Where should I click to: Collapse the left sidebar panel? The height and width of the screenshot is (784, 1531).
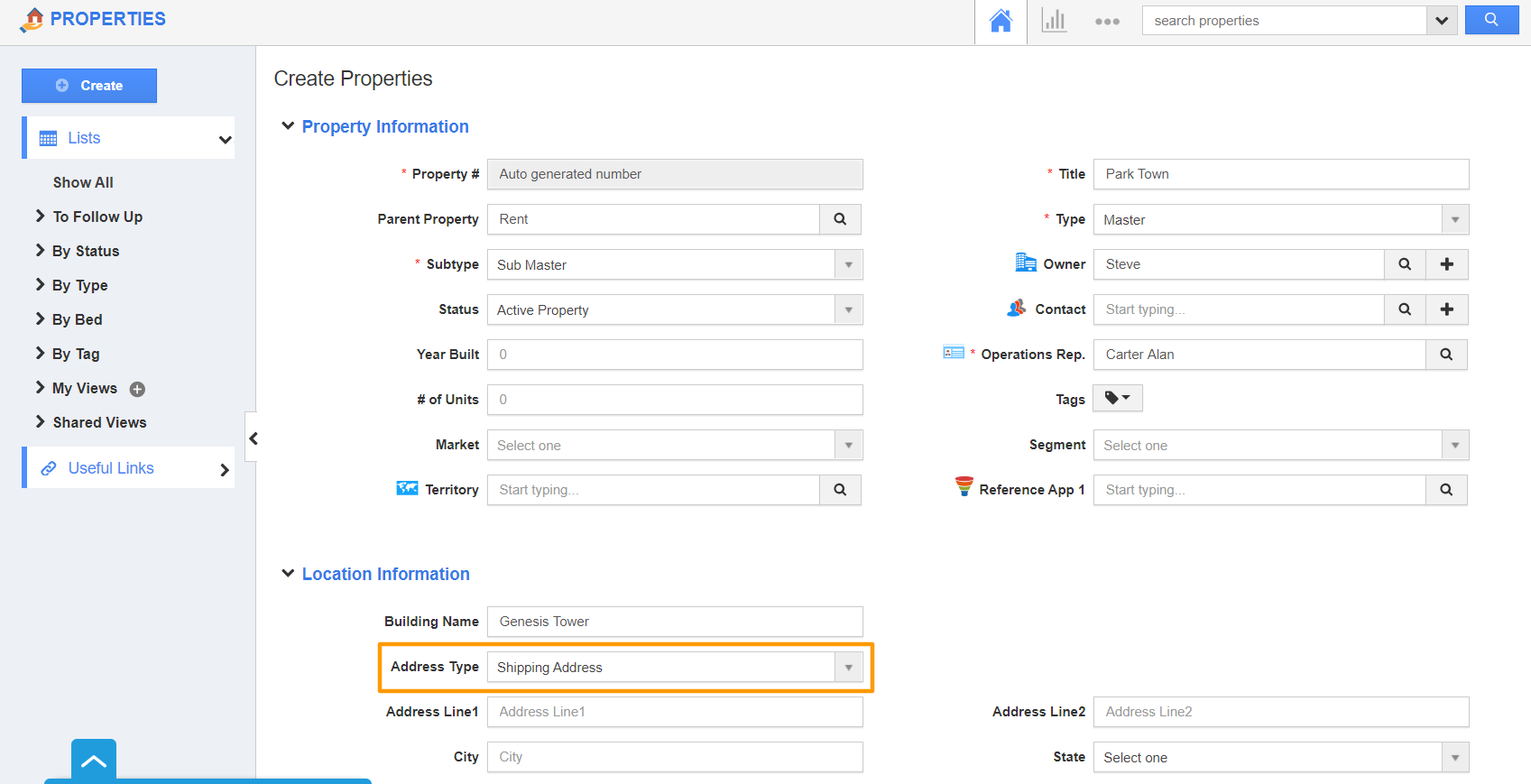pyautogui.click(x=253, y=438)
